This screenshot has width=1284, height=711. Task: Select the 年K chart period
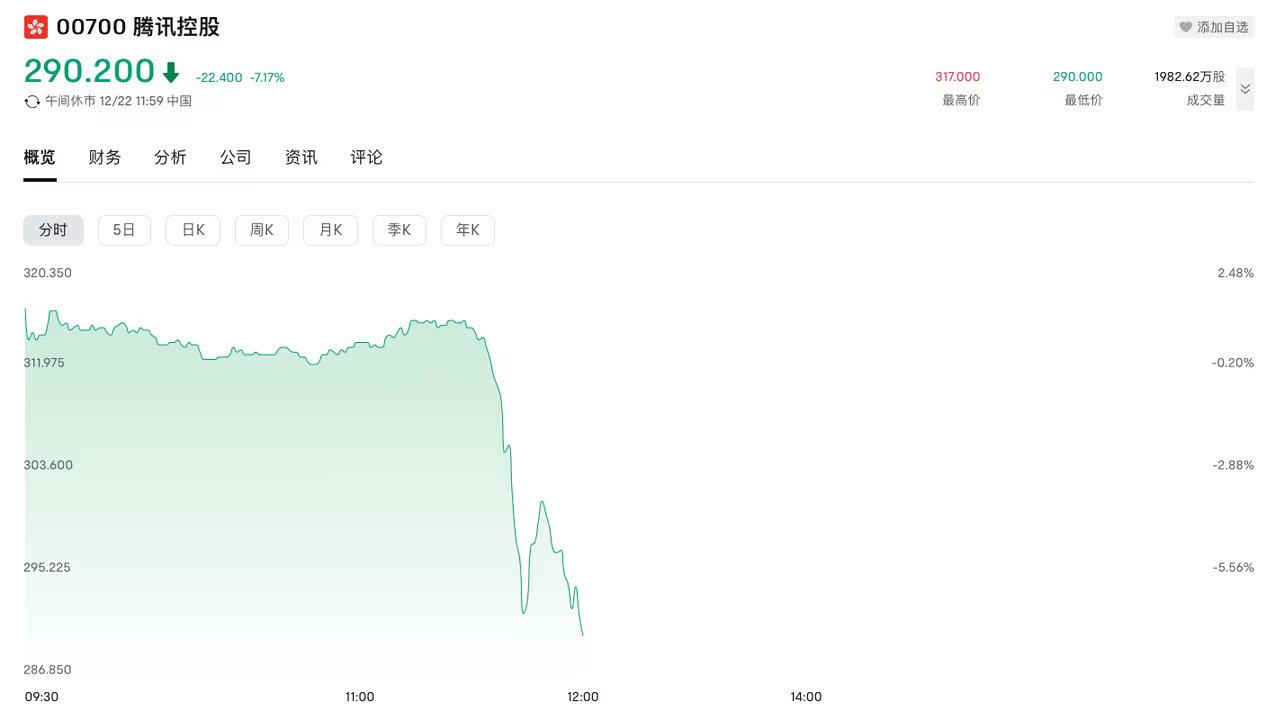tap(468, 230)
